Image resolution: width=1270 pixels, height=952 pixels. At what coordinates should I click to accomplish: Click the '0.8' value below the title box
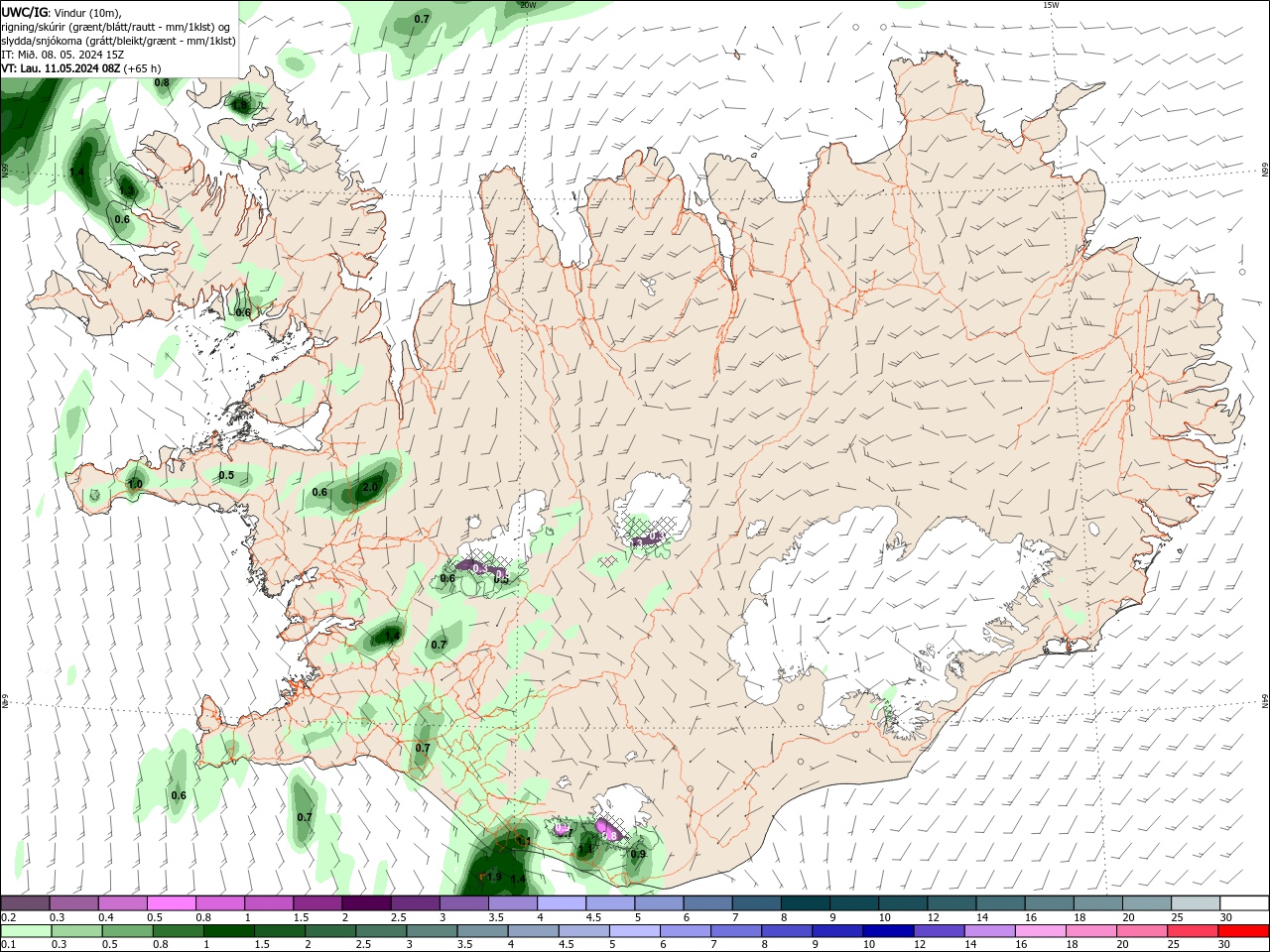162,82
